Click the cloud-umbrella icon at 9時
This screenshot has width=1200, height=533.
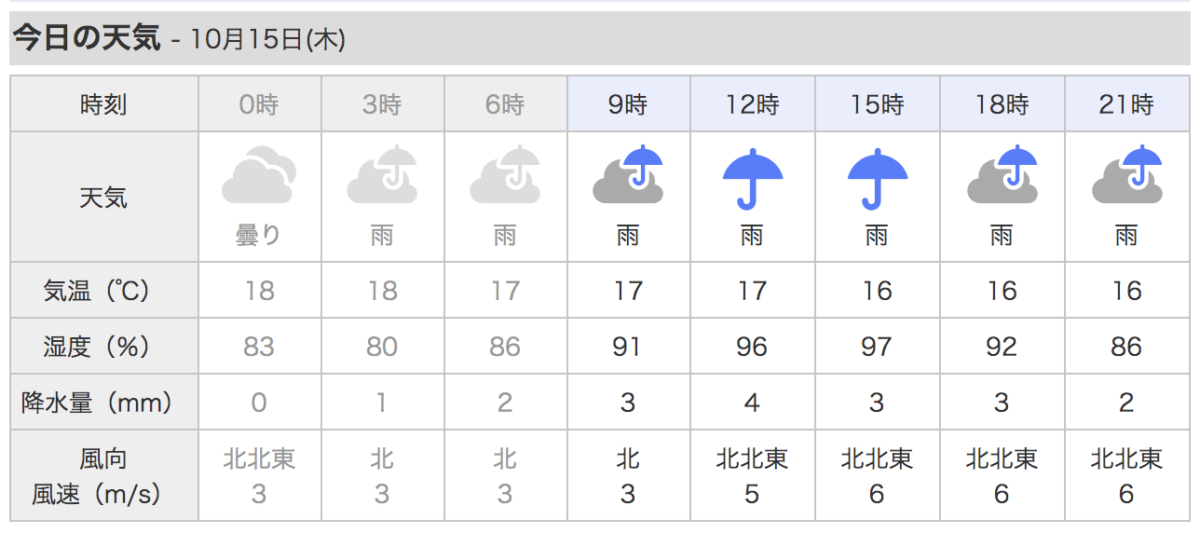pyautogui.click(x=628, y=175)
